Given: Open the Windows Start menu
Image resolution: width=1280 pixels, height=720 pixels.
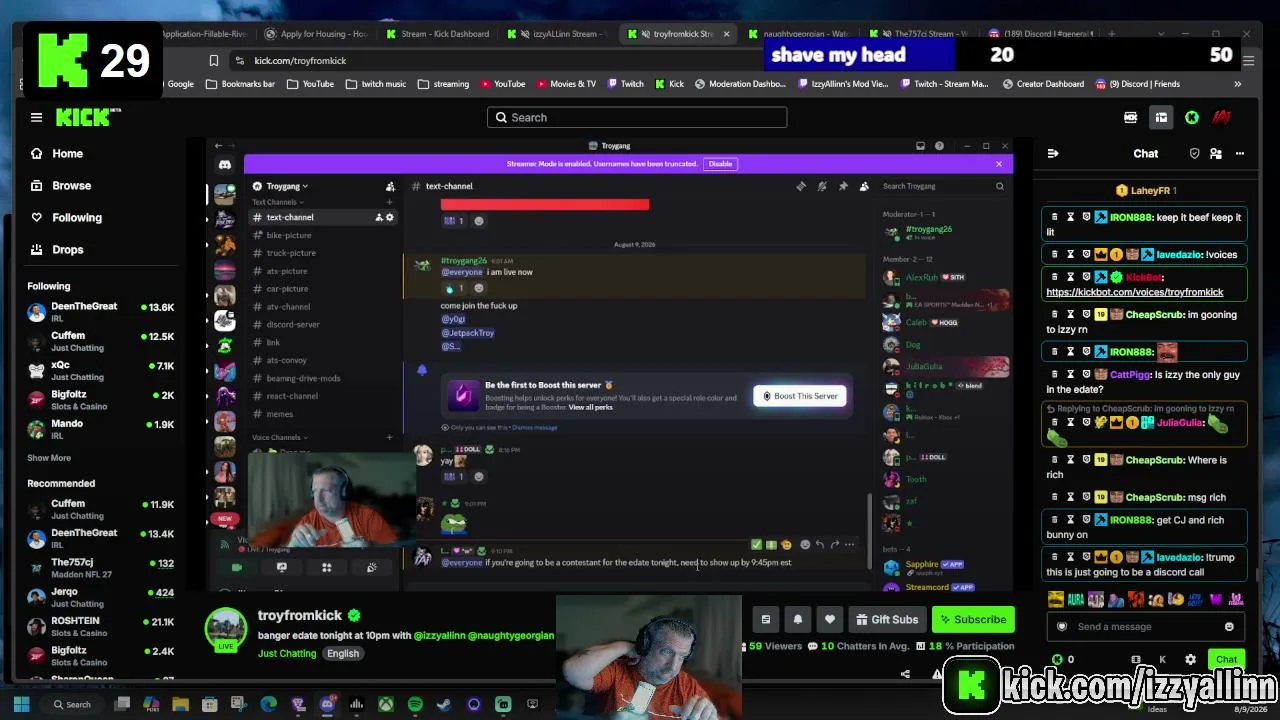Looking at the screenshot, I should click(21, 704).
